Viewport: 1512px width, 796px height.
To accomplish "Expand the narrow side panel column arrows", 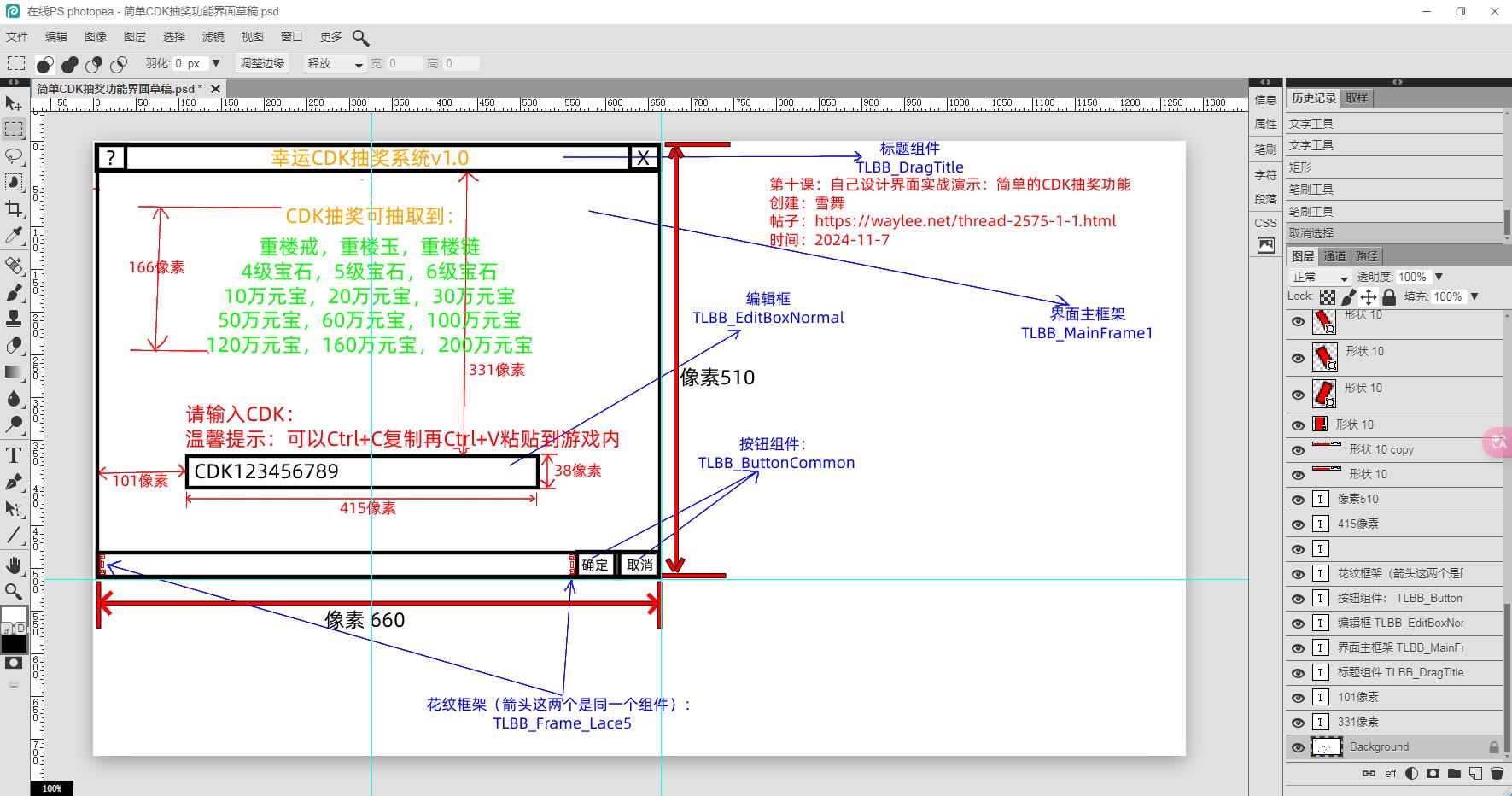I will (x=1265, y=82).
